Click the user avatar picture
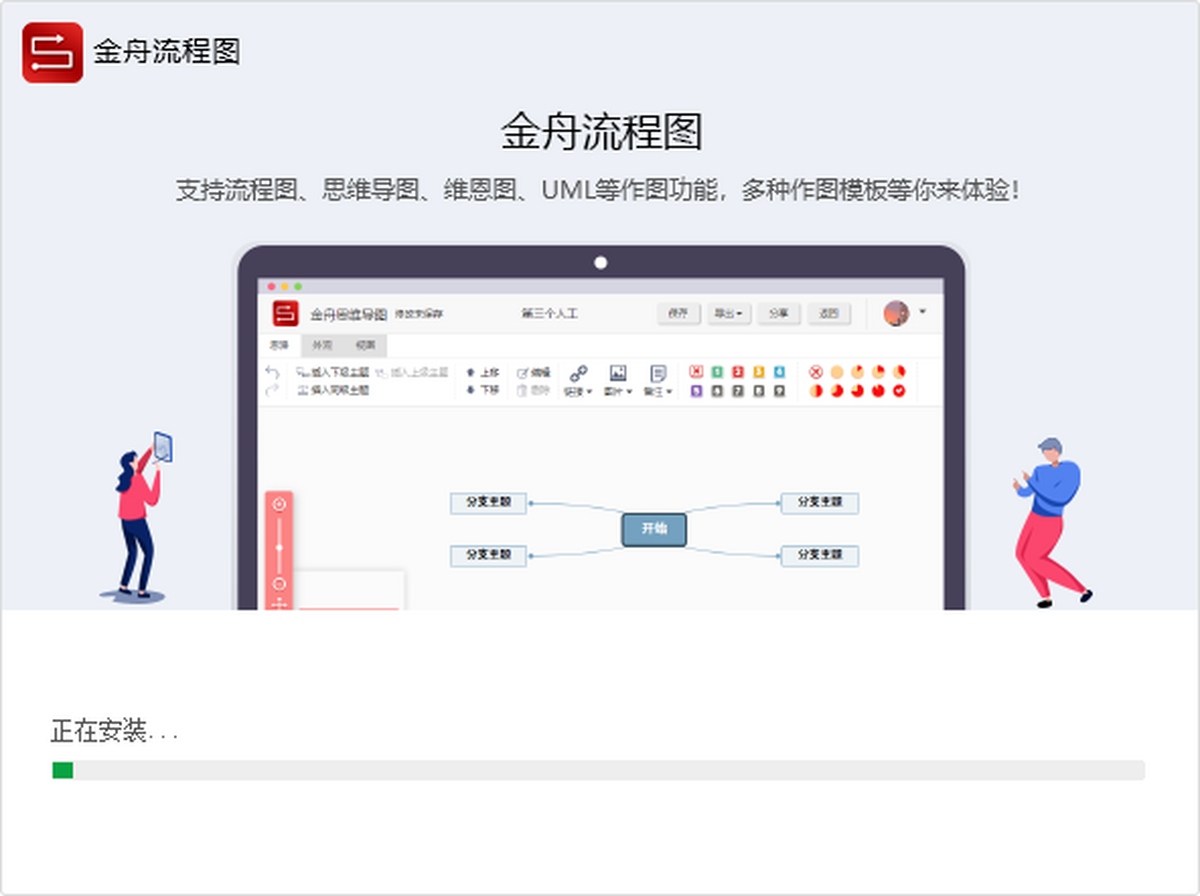Image resolution: width=1200 pixels, height=896 pixels. coord(896,313)
